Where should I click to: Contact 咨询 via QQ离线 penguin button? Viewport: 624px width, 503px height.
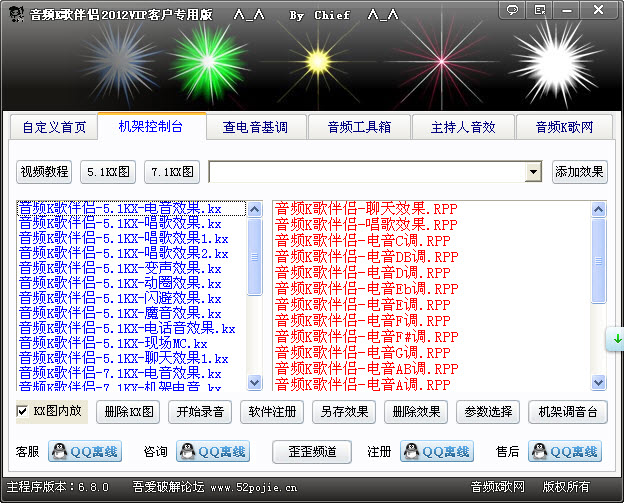click(213, 451)
